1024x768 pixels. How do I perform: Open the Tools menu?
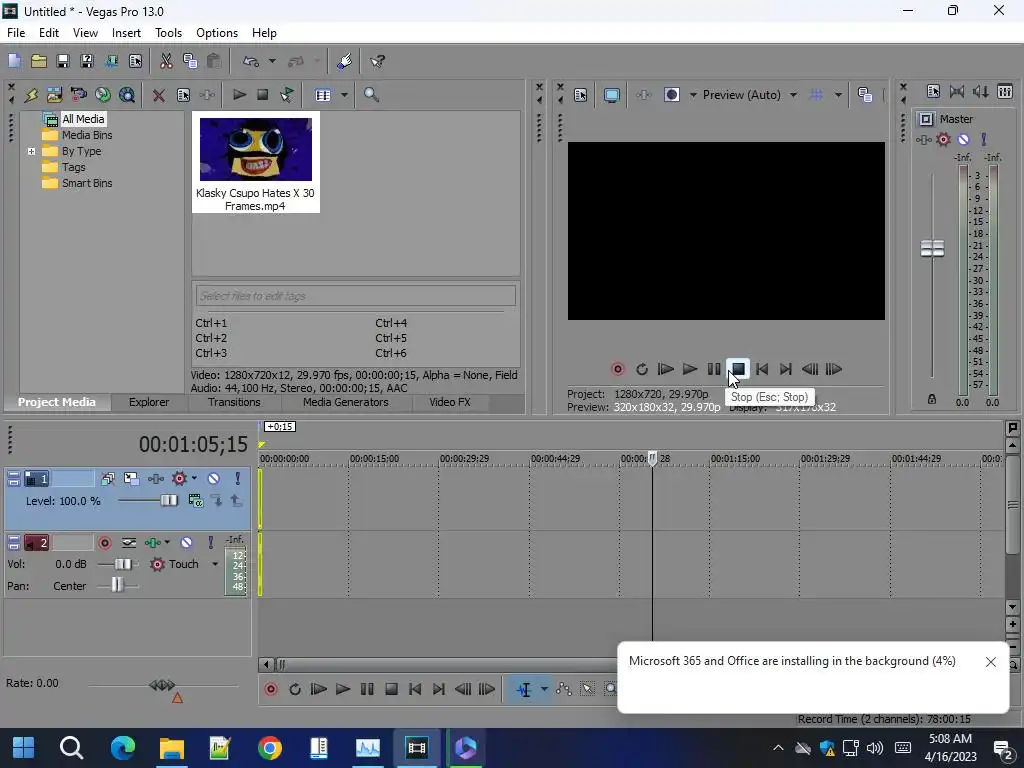tap(168, 33)
